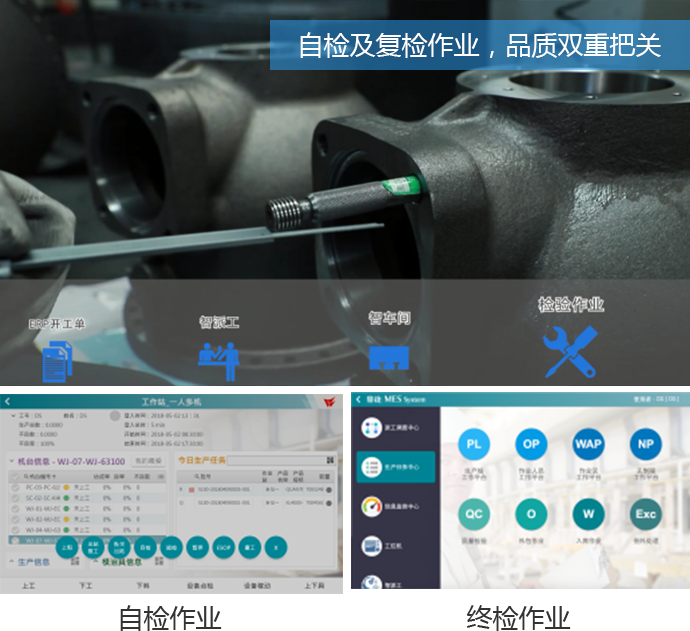Select the OP operator platform tile
The image size is (690, 631).
point(531,443)
